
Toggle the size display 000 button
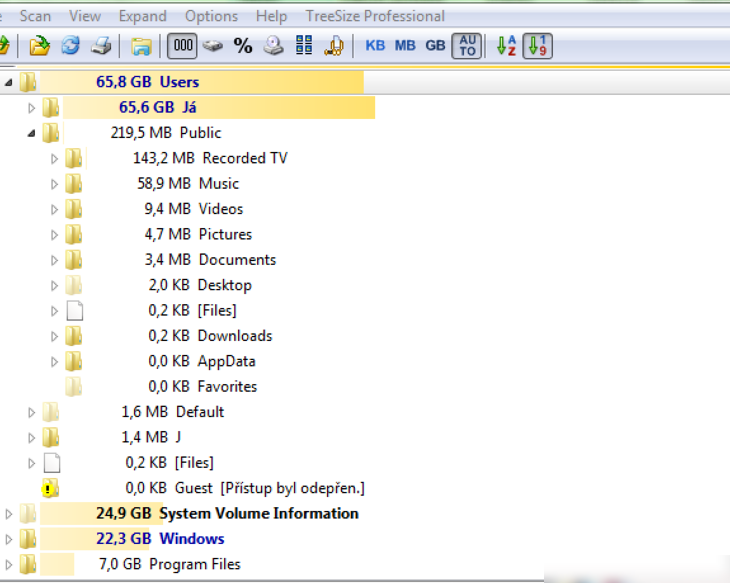(x=182, y=46)
